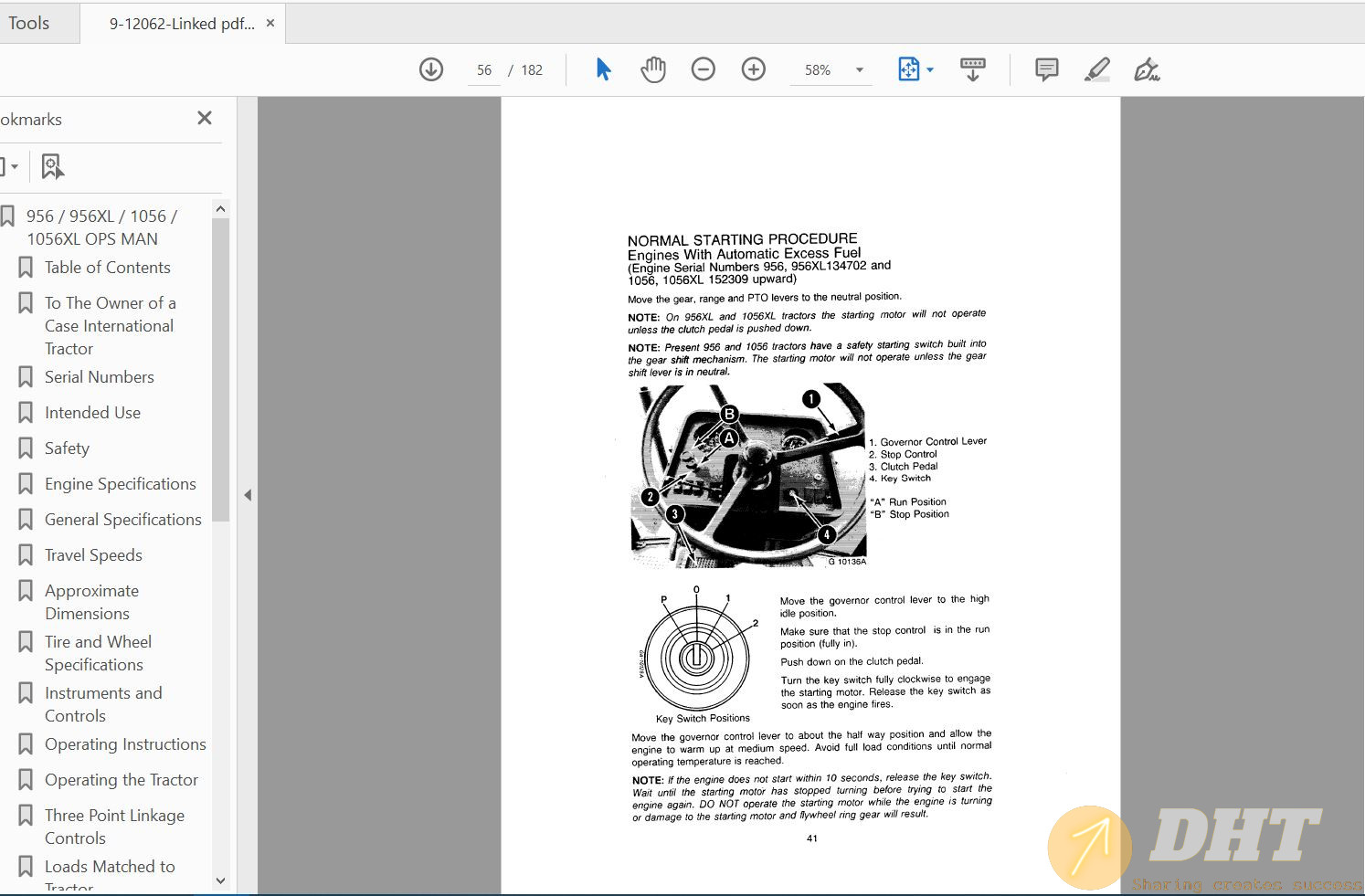The width and height of the screenshot is (1365, 896).
Task: Select the 9-12062-Linked pdf document tab
Action: tap(182, 24)
